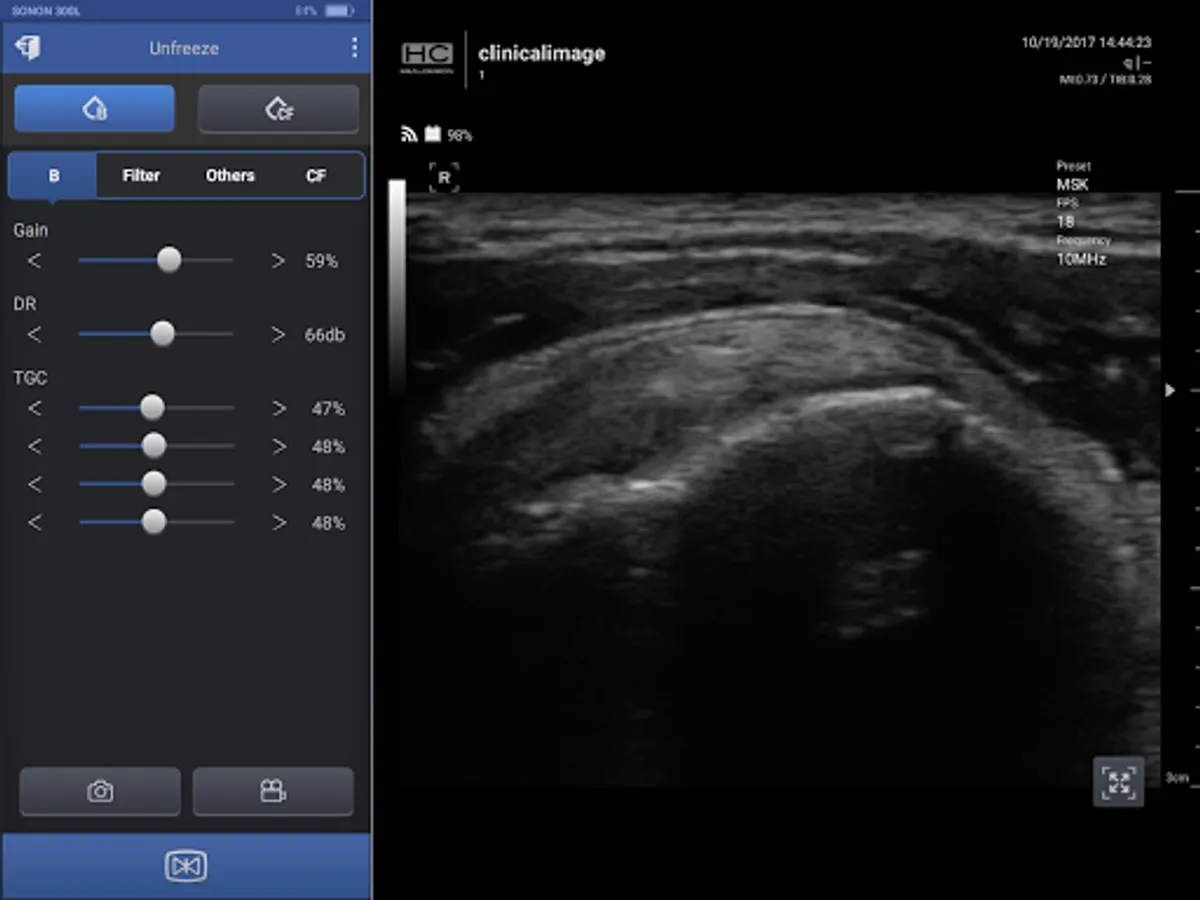Tap the Unfreeze label
The width and height of the screenshot is (1200, 900).
(x=184, y=48)
